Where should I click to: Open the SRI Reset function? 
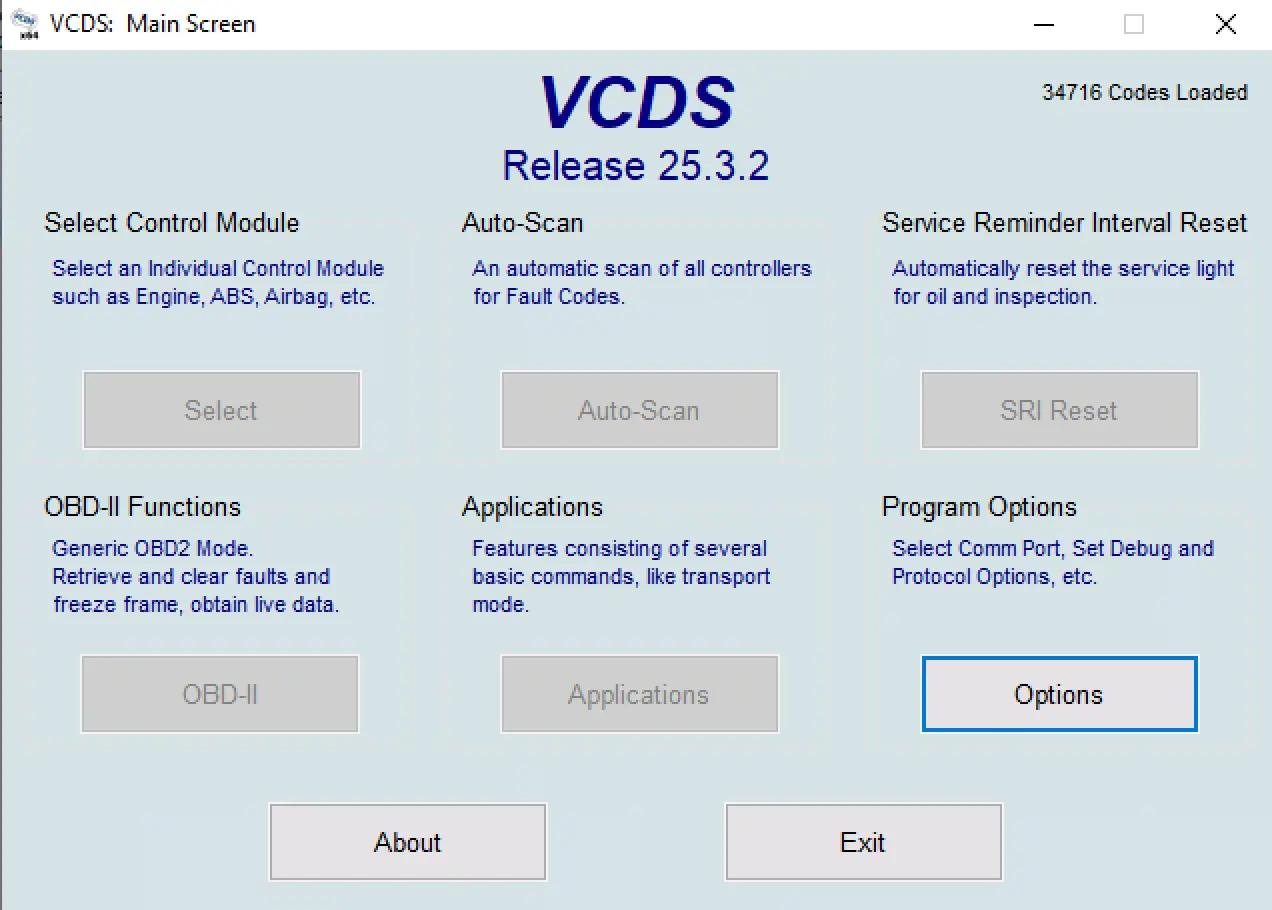click(x=1058, y=410)
